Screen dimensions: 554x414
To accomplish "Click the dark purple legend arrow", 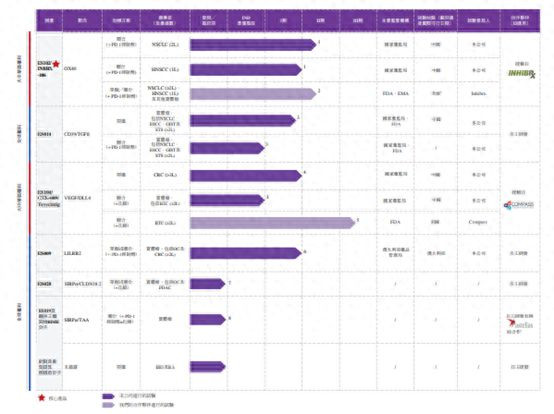I will 108,396.
